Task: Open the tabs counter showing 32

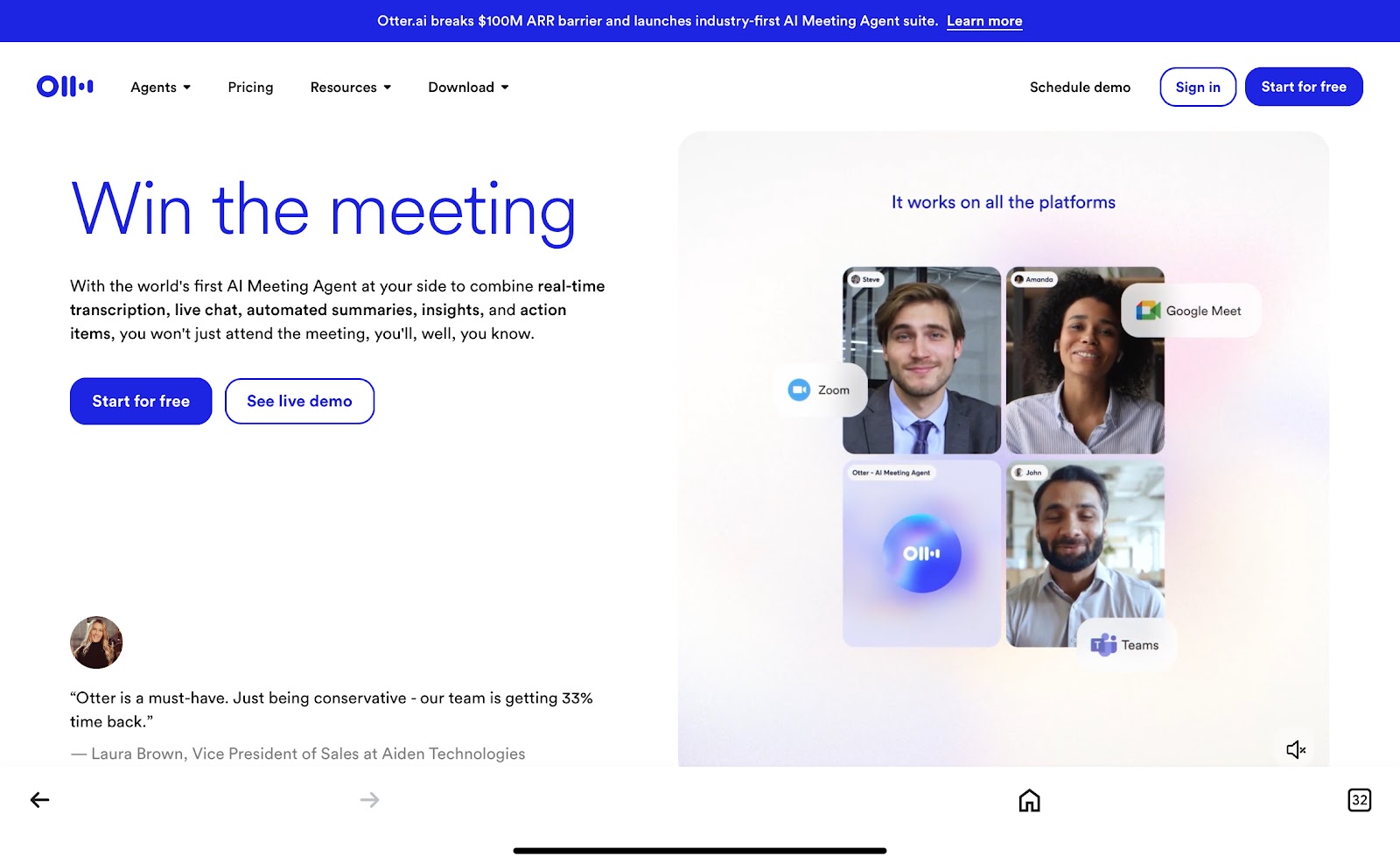Action: tap(1359, 800)
